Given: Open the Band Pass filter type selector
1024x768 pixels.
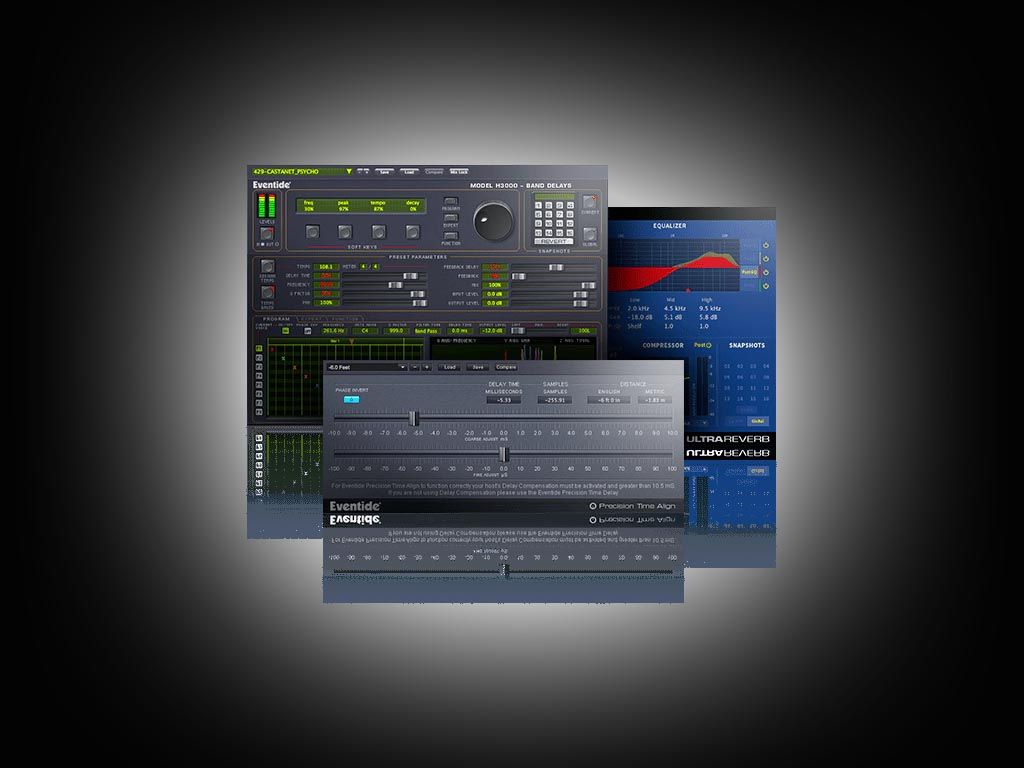Looking at the screenshot, I should point(426,331).
